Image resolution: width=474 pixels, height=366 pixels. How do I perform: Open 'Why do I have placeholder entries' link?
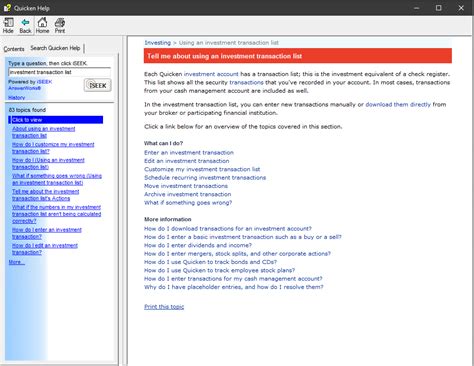point(234,287)
